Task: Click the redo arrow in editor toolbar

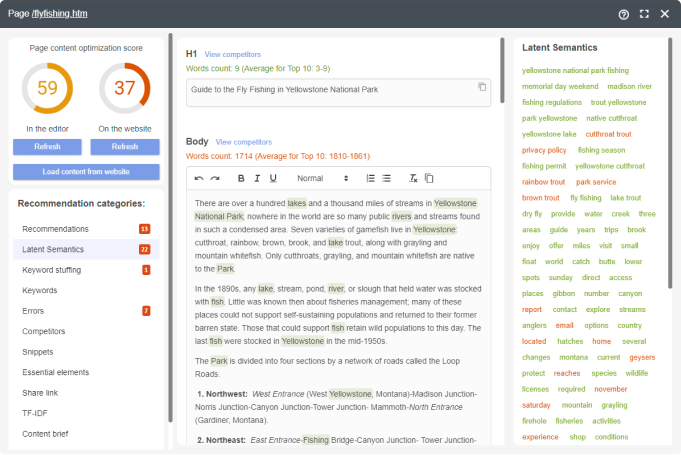Action: click(x=215, y=178)
